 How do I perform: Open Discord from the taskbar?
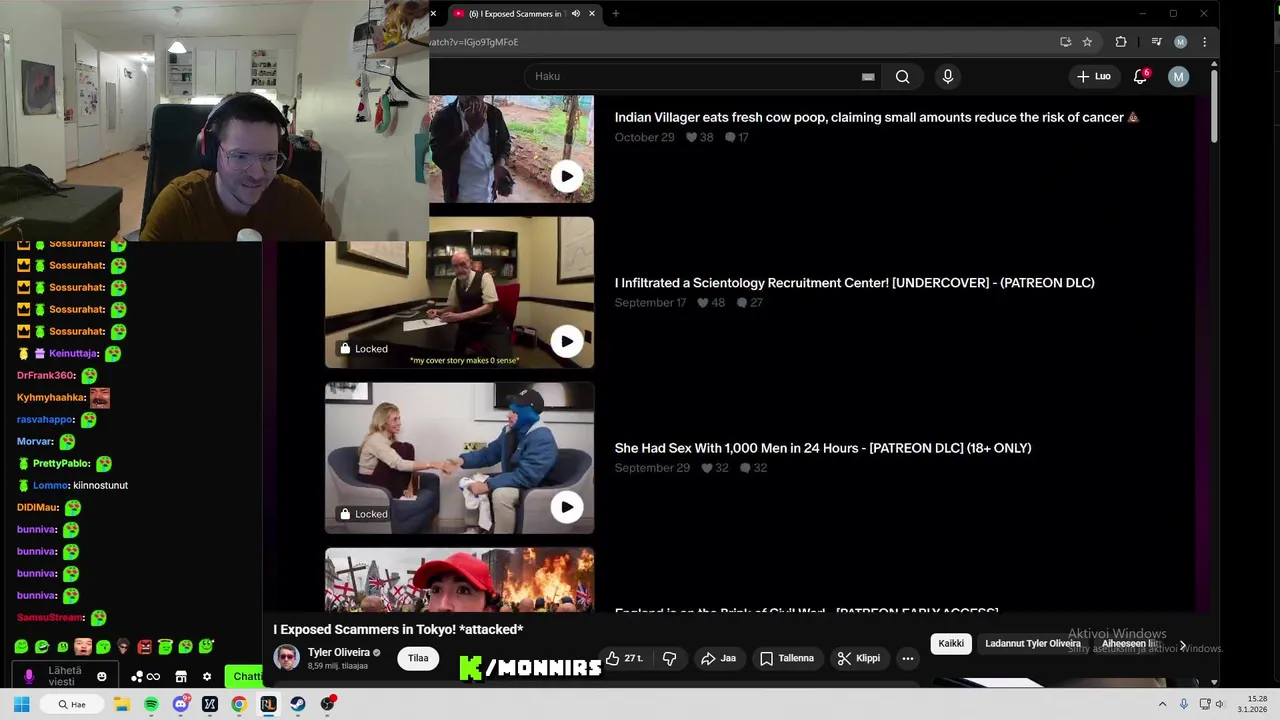pos(180,704)
